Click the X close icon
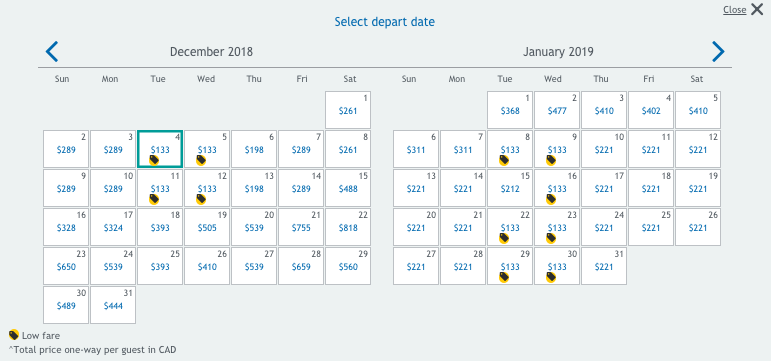 (x=757, y=9)
